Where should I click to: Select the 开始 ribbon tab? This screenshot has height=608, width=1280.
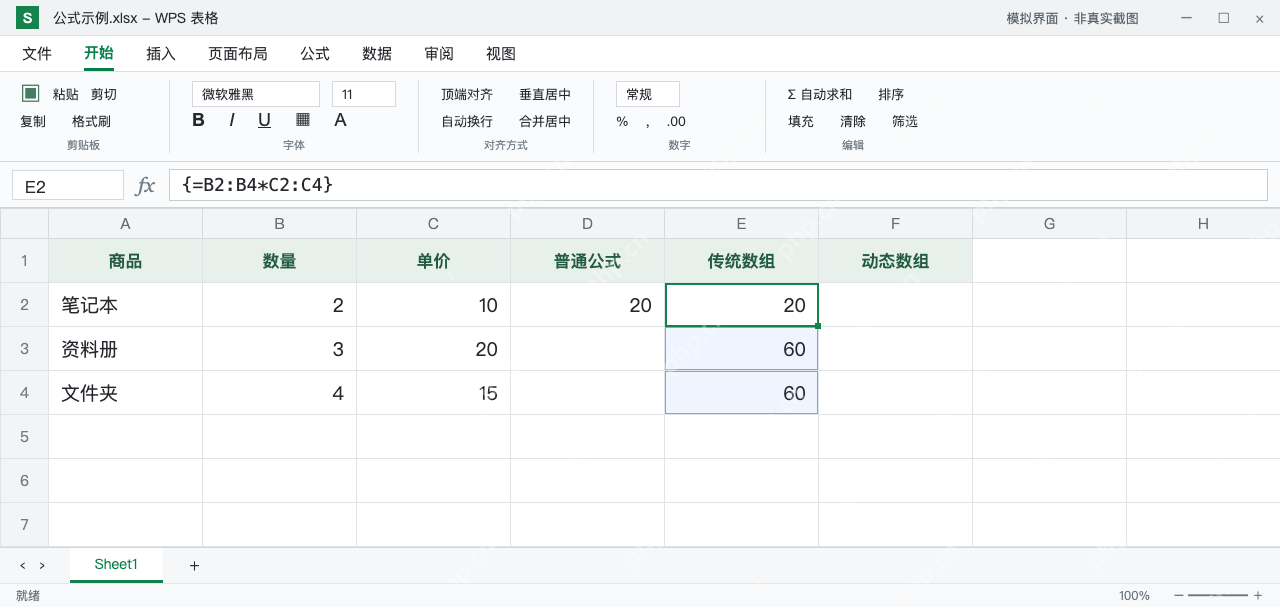coord(99,54)
